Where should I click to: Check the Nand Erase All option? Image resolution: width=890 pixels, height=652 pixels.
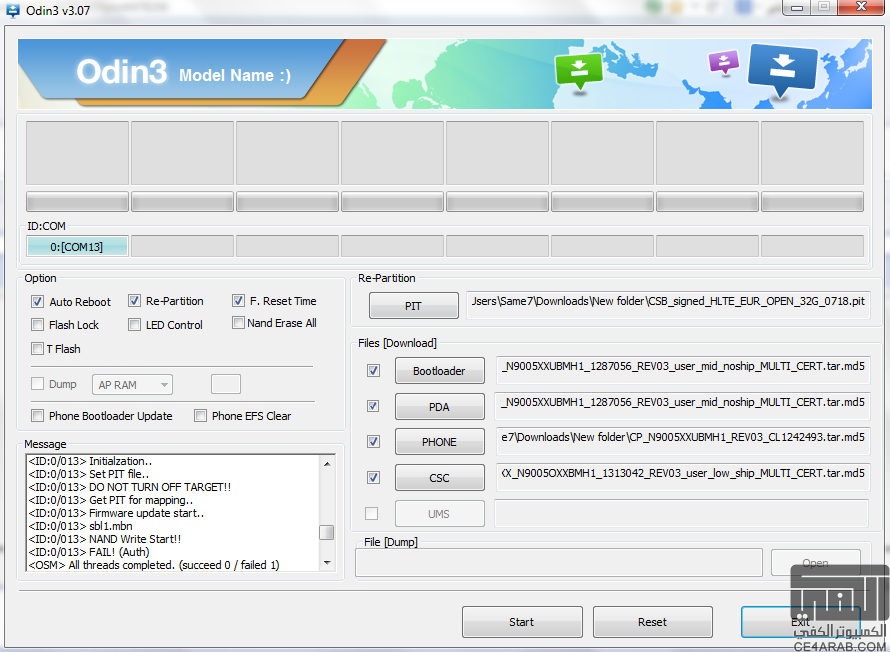pyautogui.click(x=238, y=323)
